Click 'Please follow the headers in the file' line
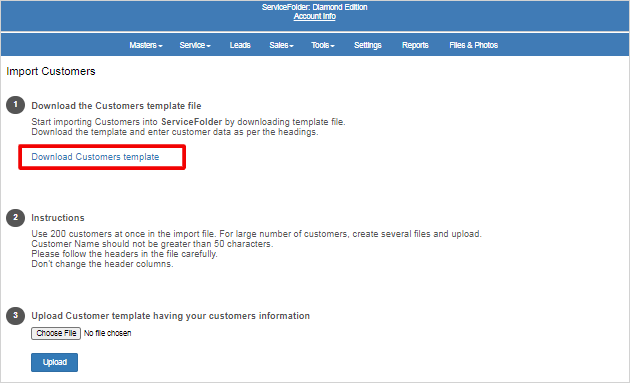Screen dimensions: 630x383 [124, 254]
